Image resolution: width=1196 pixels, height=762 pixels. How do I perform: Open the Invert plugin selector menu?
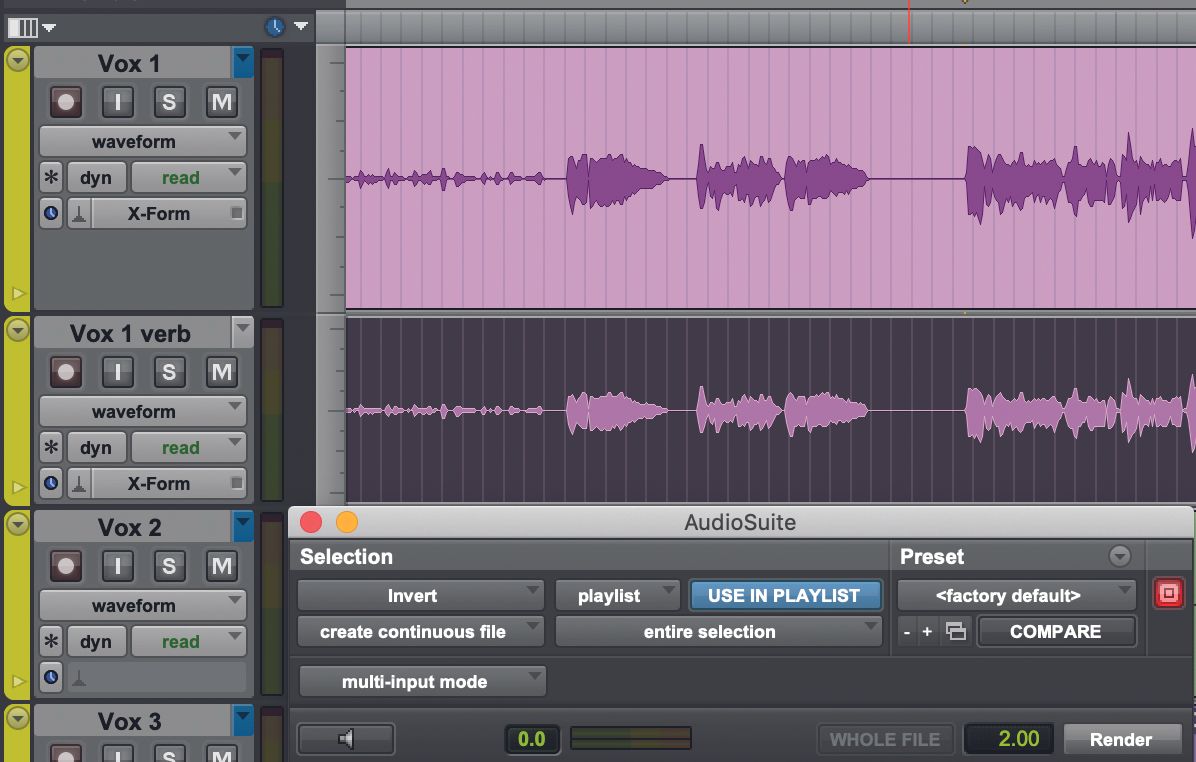click(420, 595)
